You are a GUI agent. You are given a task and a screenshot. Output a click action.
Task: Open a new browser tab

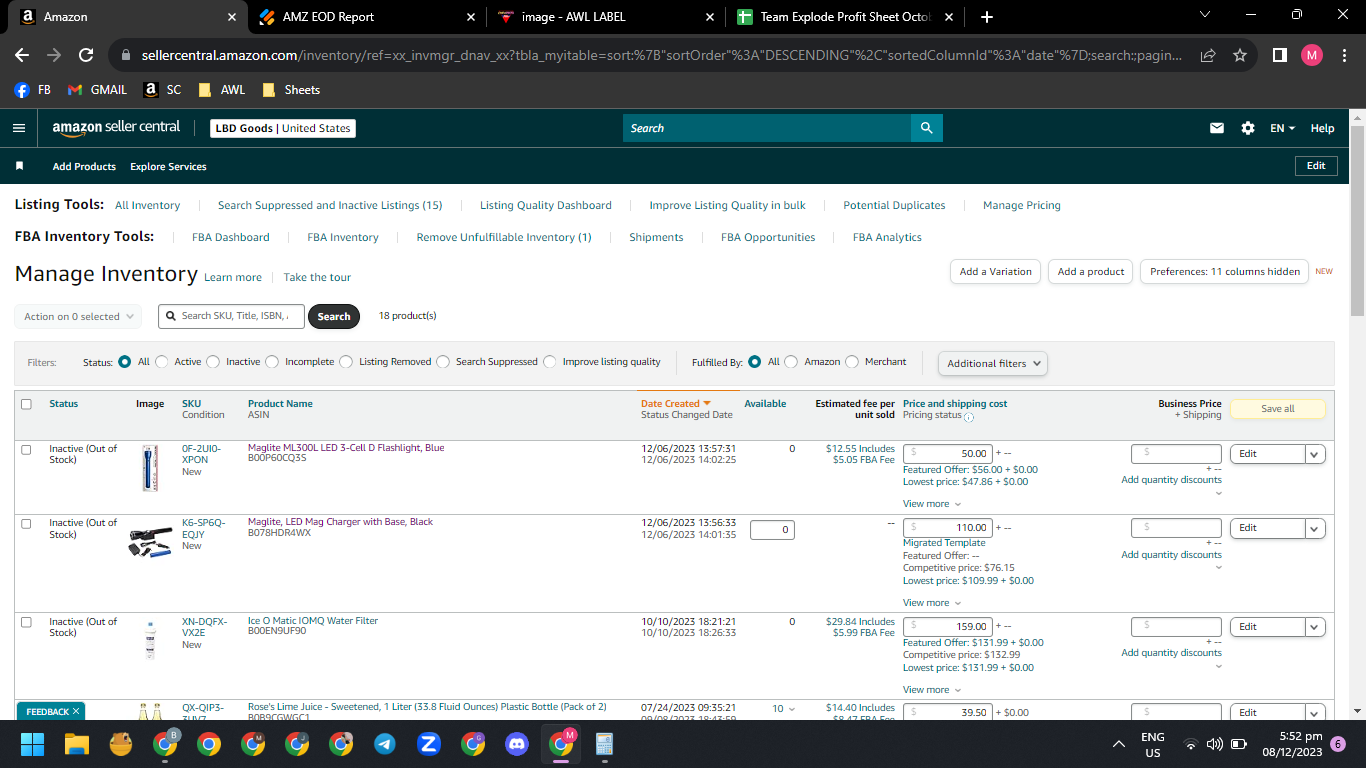pos(987,17)
